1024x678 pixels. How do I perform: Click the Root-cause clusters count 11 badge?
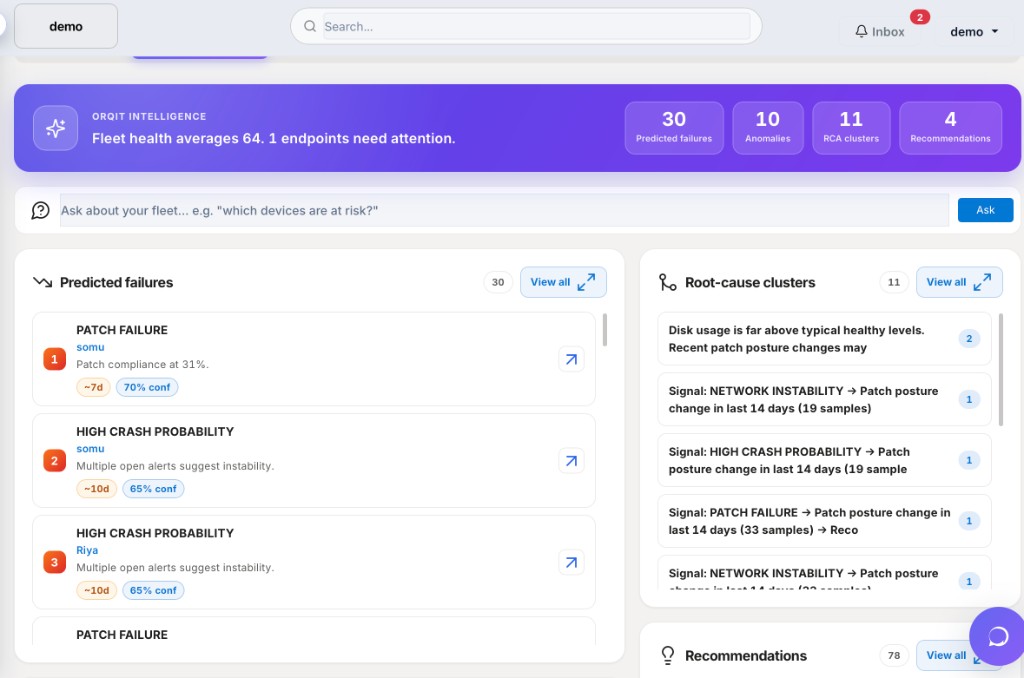pos(894,282)
